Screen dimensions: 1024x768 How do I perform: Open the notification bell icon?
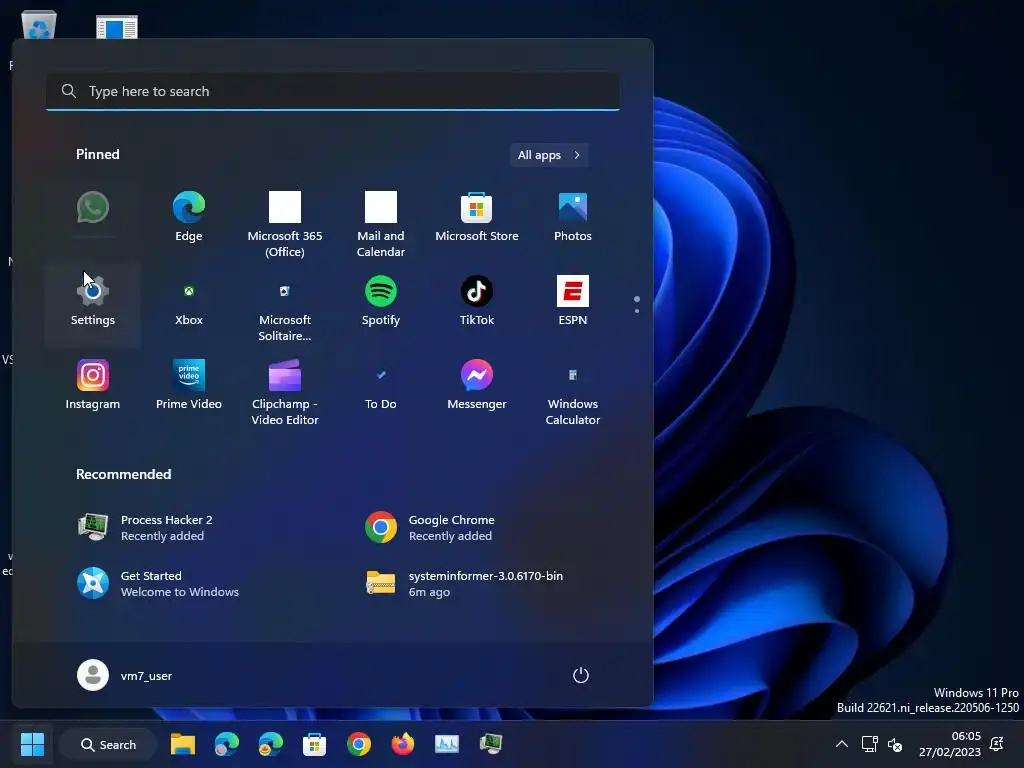click(997, 744)
